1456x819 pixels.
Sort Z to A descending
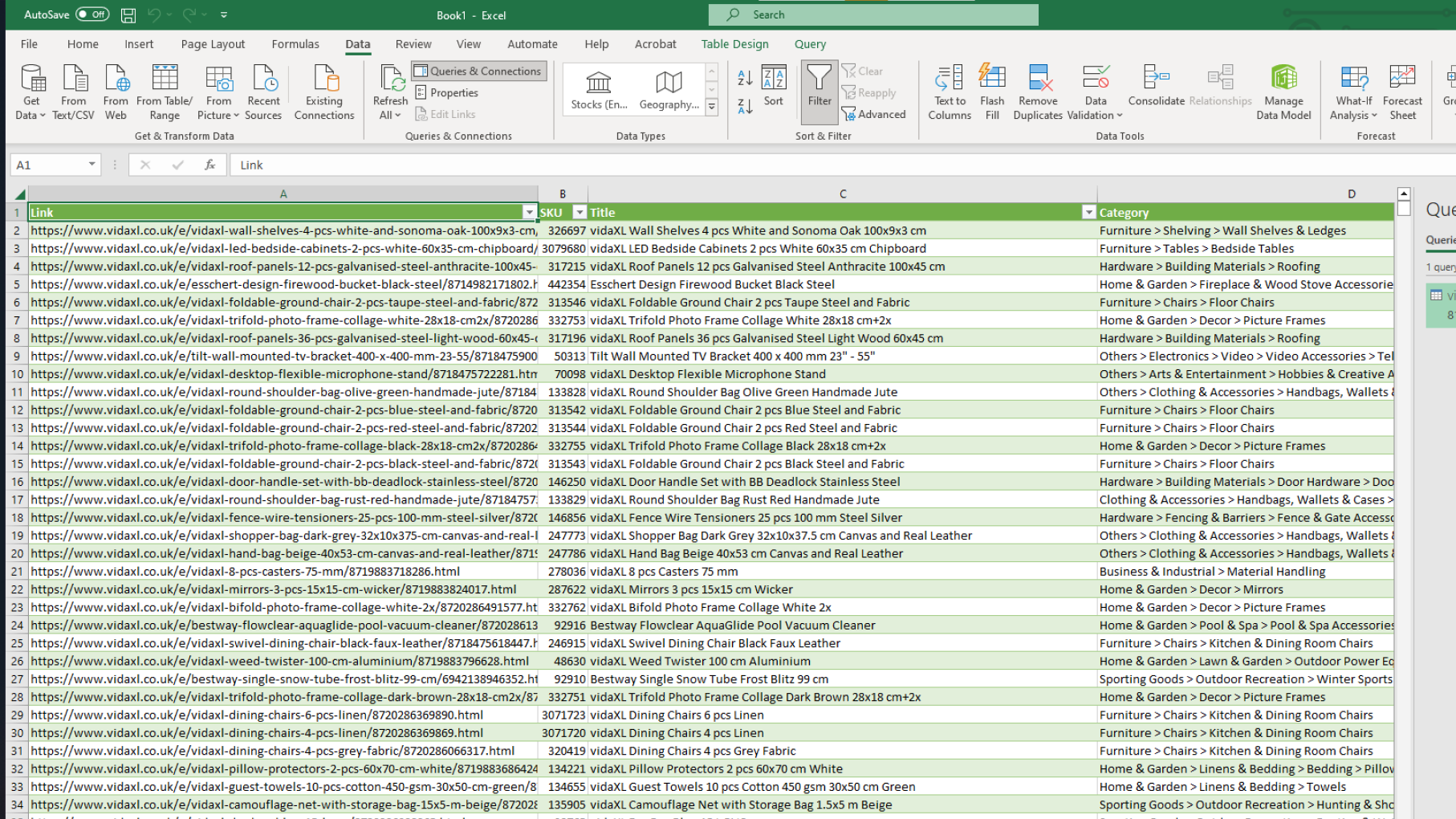click(745, 105)
